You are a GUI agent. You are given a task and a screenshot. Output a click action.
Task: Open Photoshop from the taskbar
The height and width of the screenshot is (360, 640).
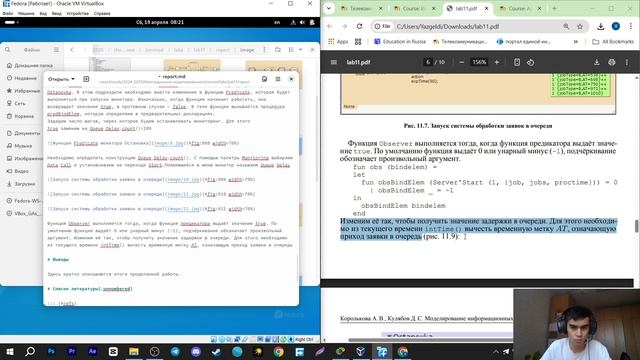pos(51,351)
